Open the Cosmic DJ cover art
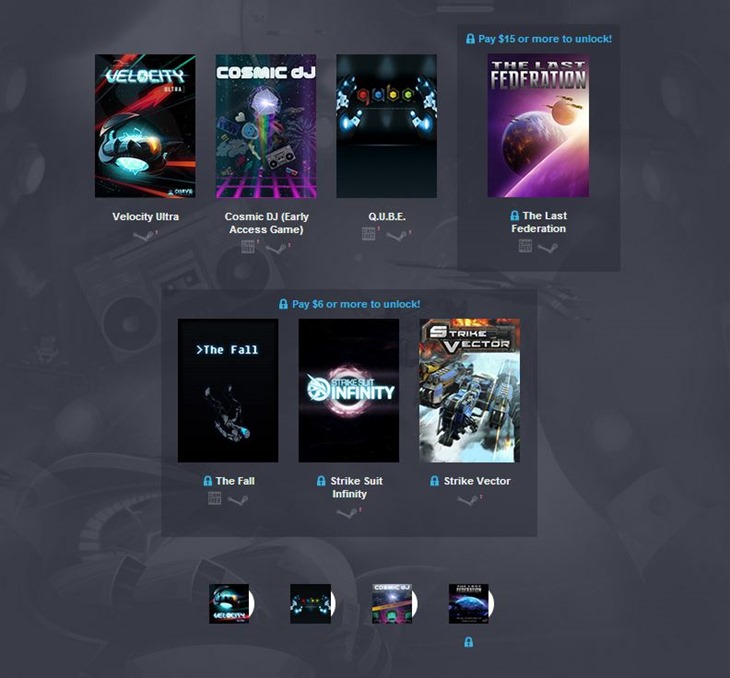The width and height of the screenshot is (730, 678). click(x=266, y=126)
